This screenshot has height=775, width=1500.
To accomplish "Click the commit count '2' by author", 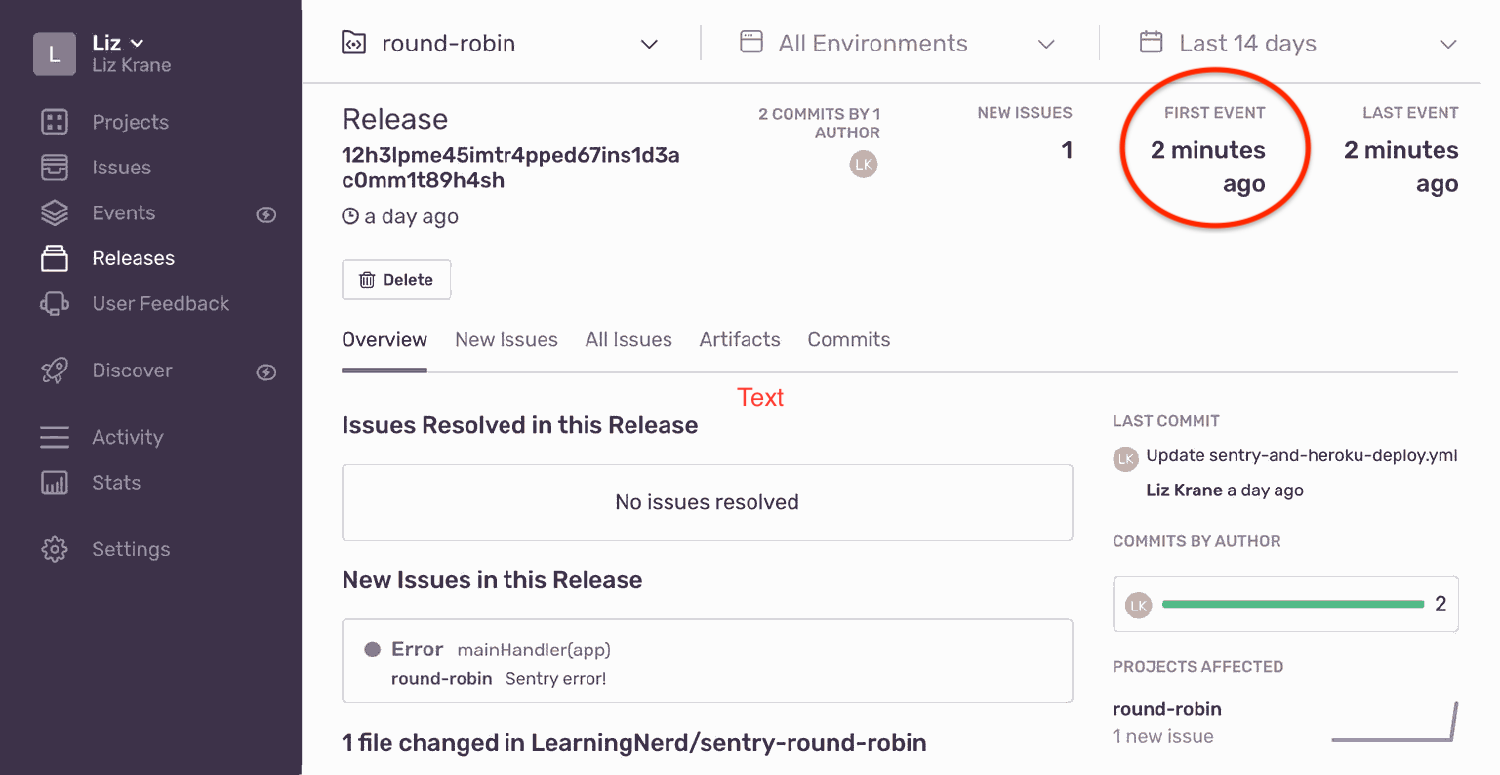I will (x=1440, y=604).
